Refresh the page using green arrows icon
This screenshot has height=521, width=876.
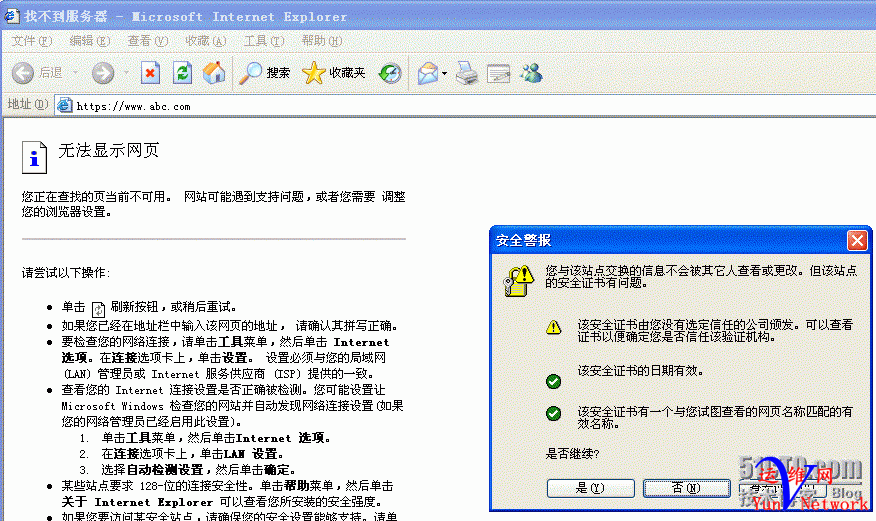(x=182, y=73)
